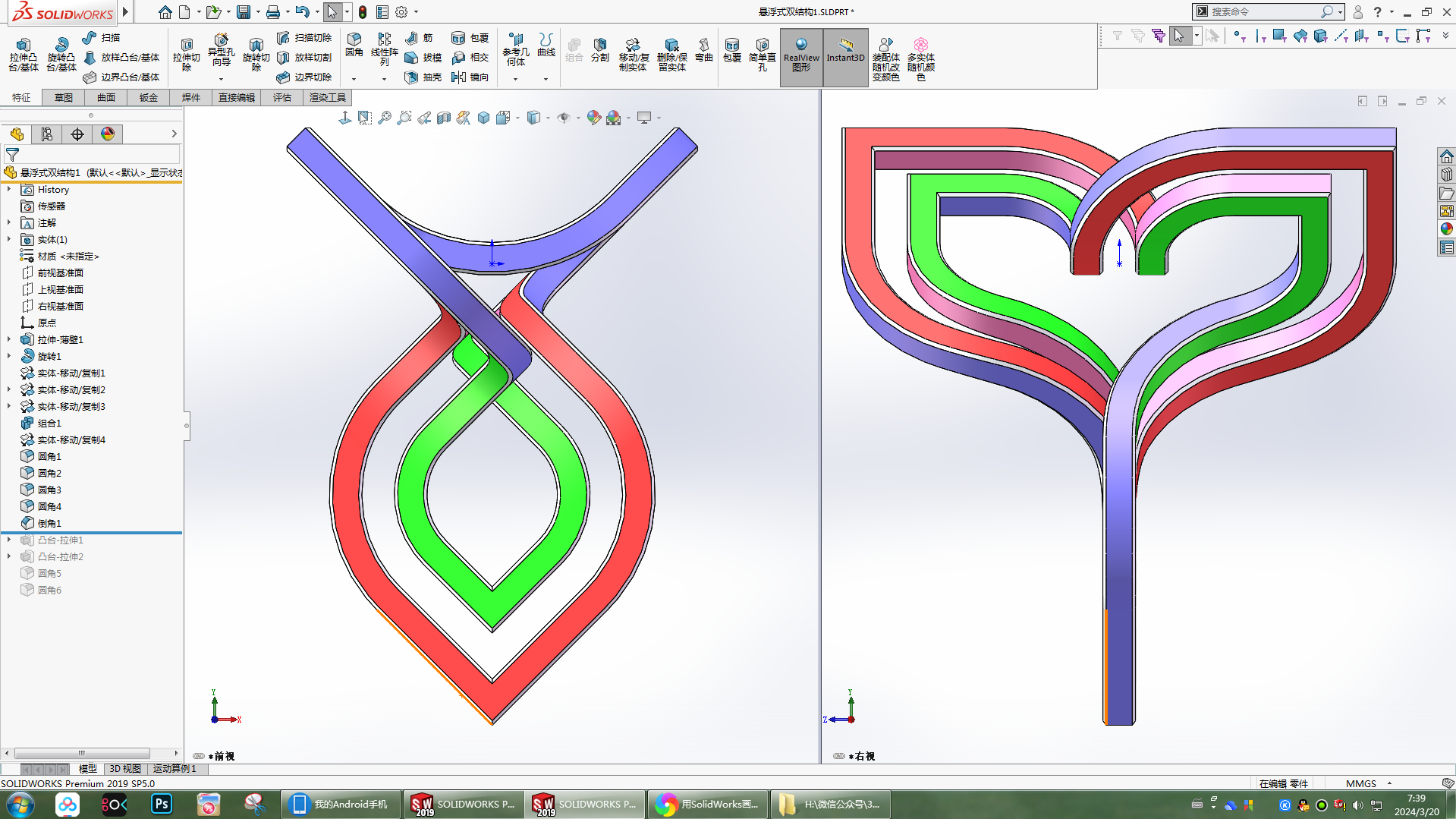Open the 拉伸切除 extruded cut tool
1456x819 pixels.
[187, 55]
